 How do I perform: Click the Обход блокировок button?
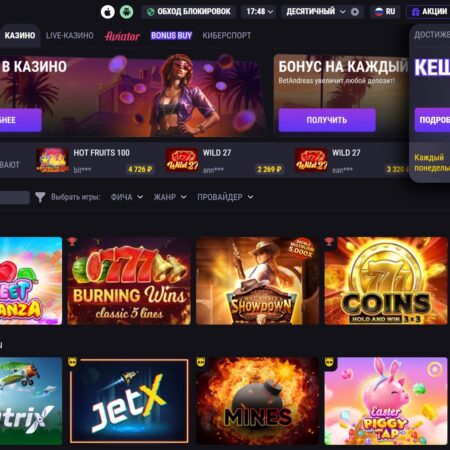click(x=189, y=12)
